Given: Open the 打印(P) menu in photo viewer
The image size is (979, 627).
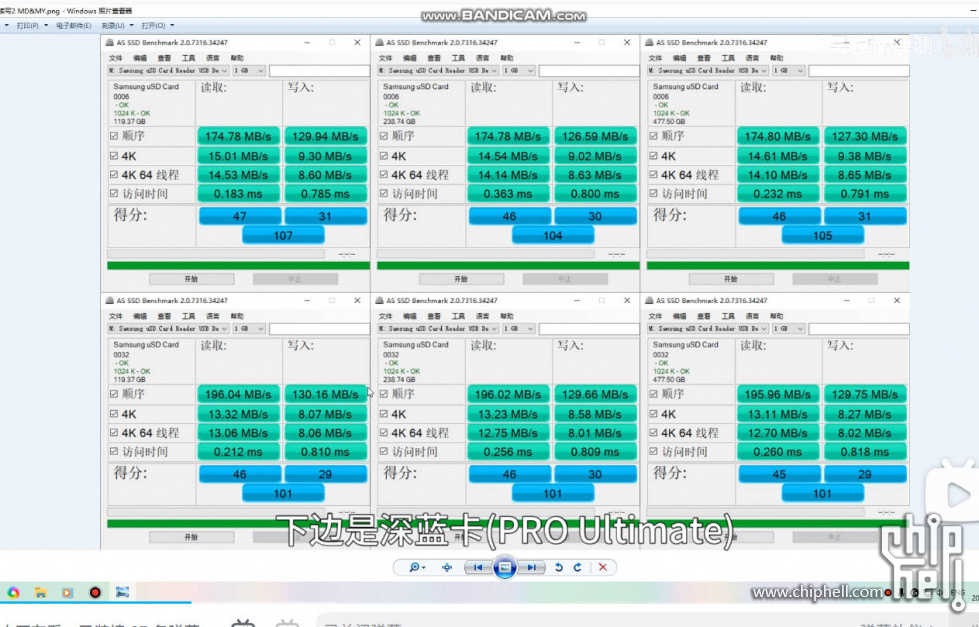Looking at the screenshot, I should [32, 26].
